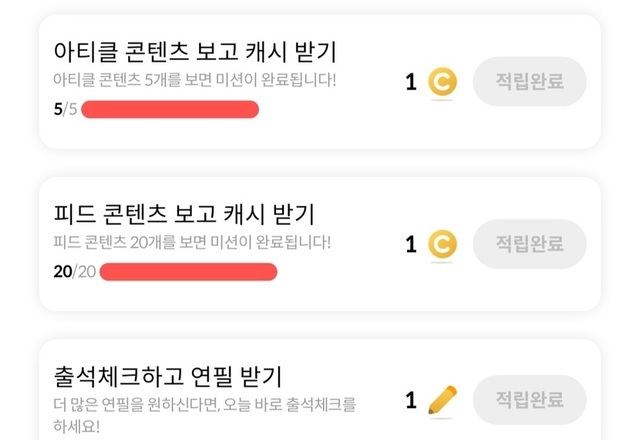Click the red 20/20 feed progress bar
The width and height of the screenshot is (640, 440).
pyautogui.click(x=188, y=271)
